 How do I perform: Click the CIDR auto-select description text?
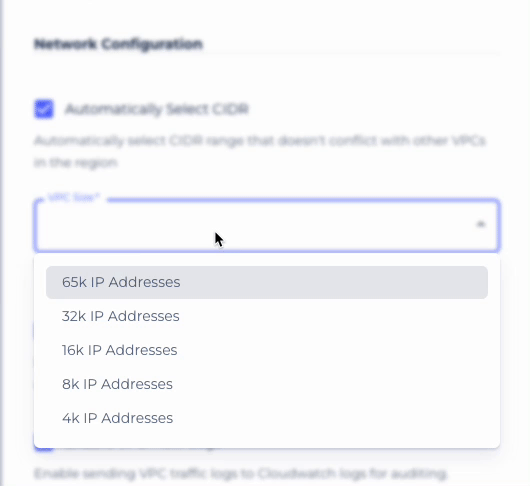coord(260,151)
